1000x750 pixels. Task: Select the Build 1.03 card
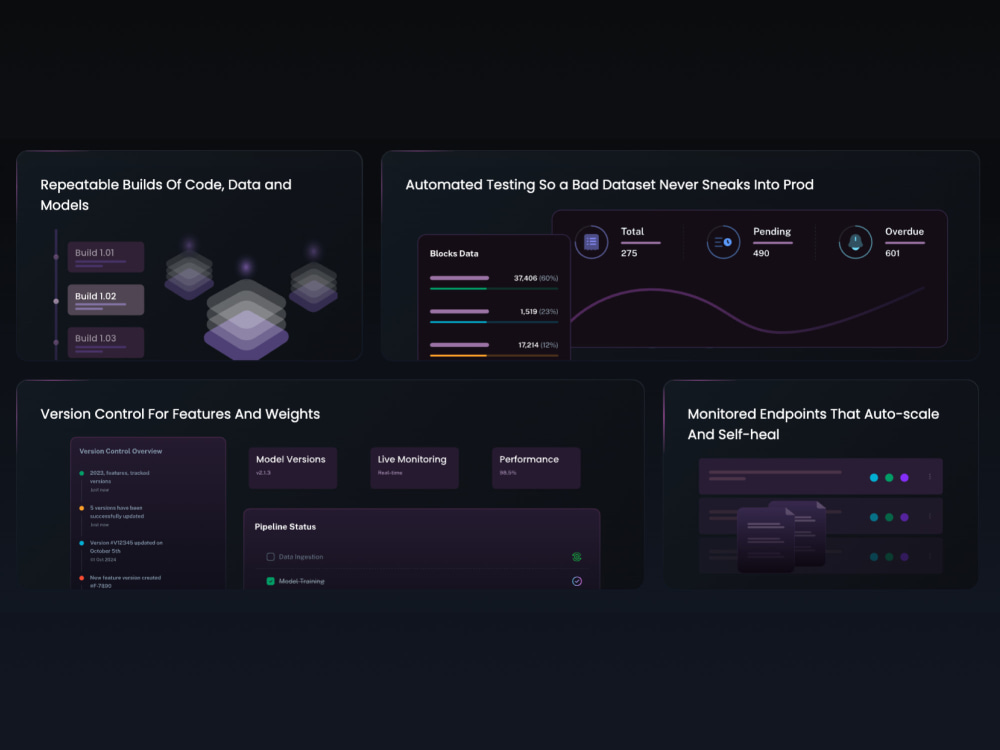(106, 342)
